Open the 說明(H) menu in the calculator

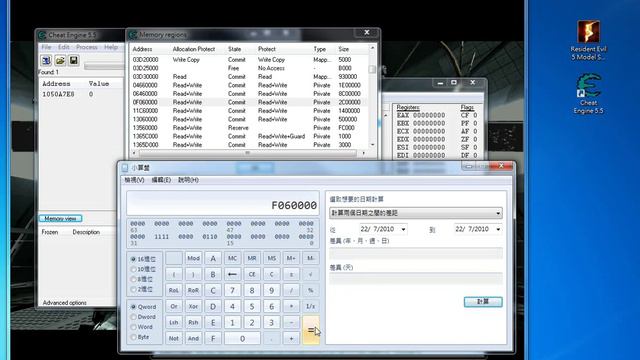[188, 180]
